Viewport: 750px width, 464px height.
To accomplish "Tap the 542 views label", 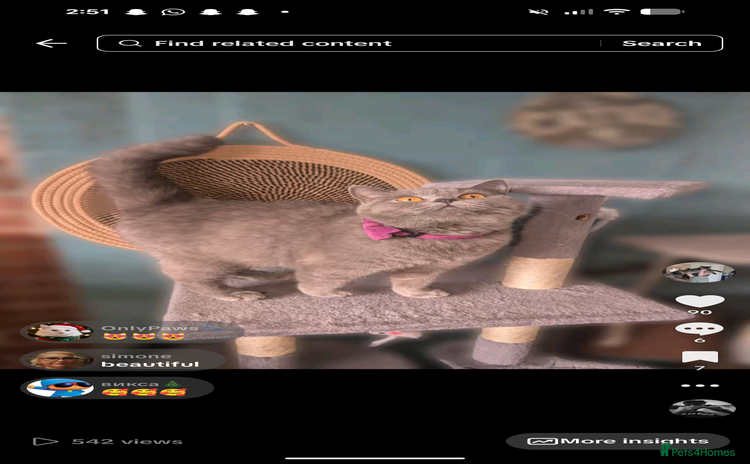I will 127,441.
